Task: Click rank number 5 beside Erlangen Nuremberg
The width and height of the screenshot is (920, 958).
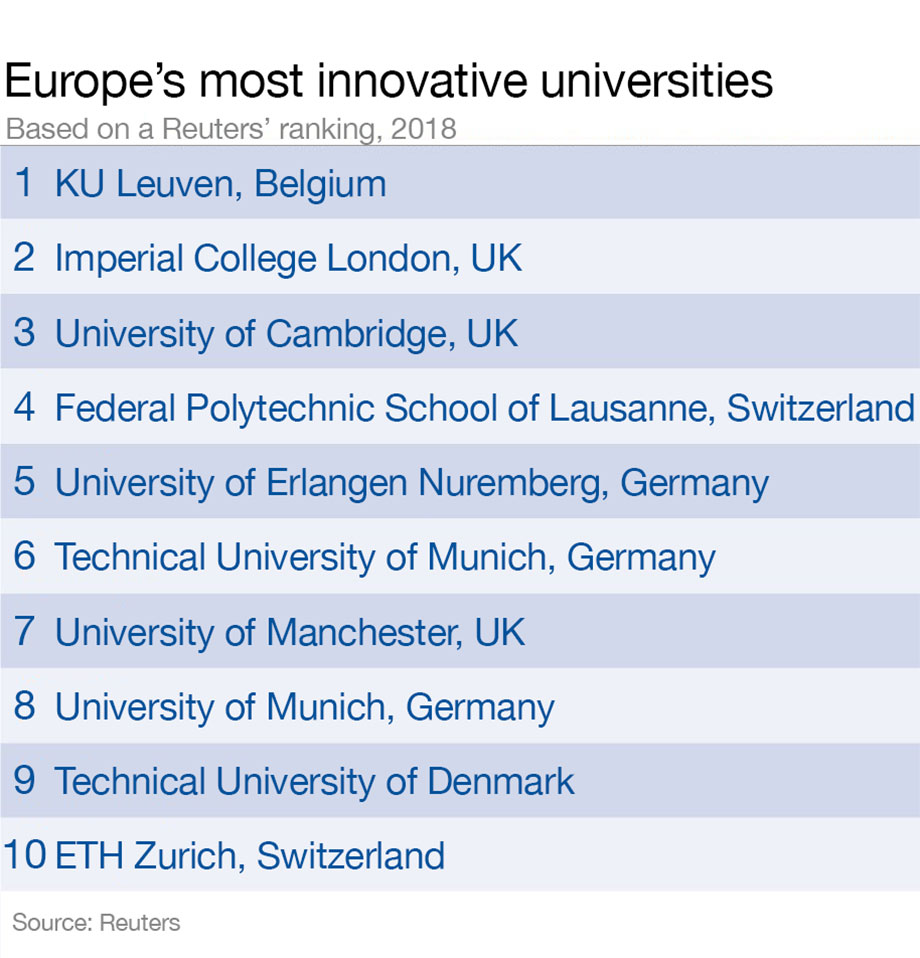Action: pyautogui.click(x=24, y=483)
